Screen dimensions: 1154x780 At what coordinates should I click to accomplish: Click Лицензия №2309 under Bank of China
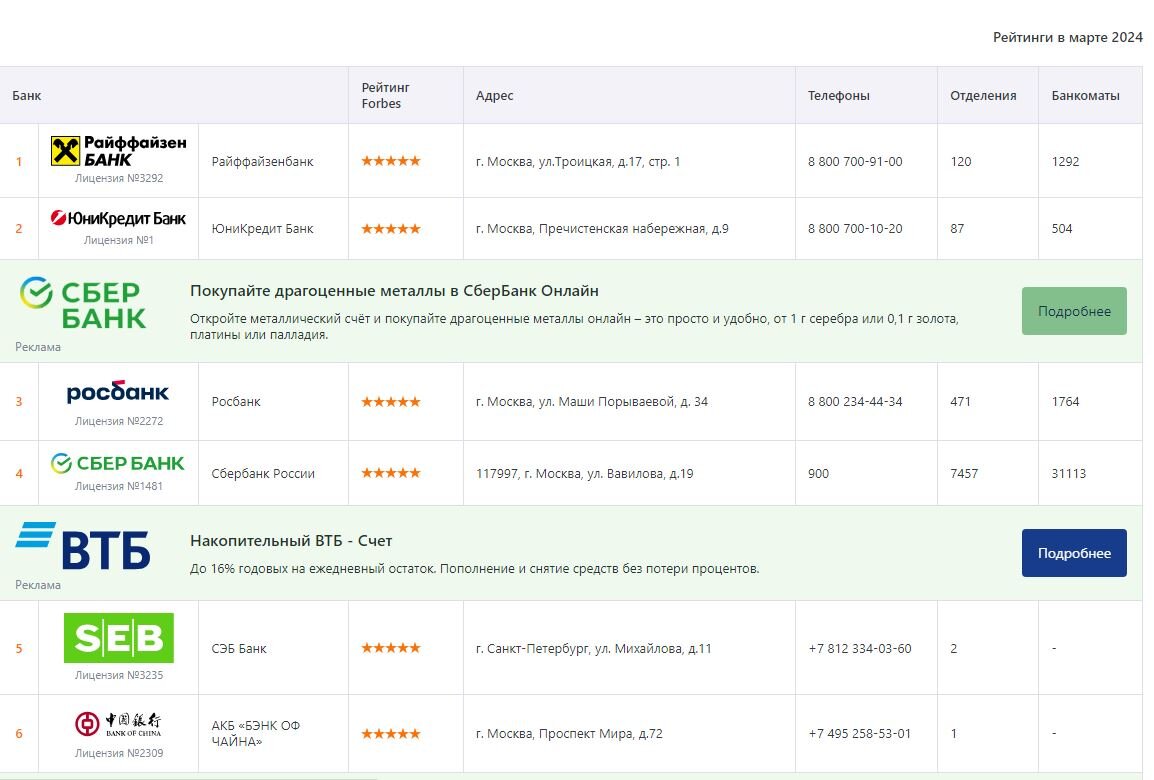118,754
